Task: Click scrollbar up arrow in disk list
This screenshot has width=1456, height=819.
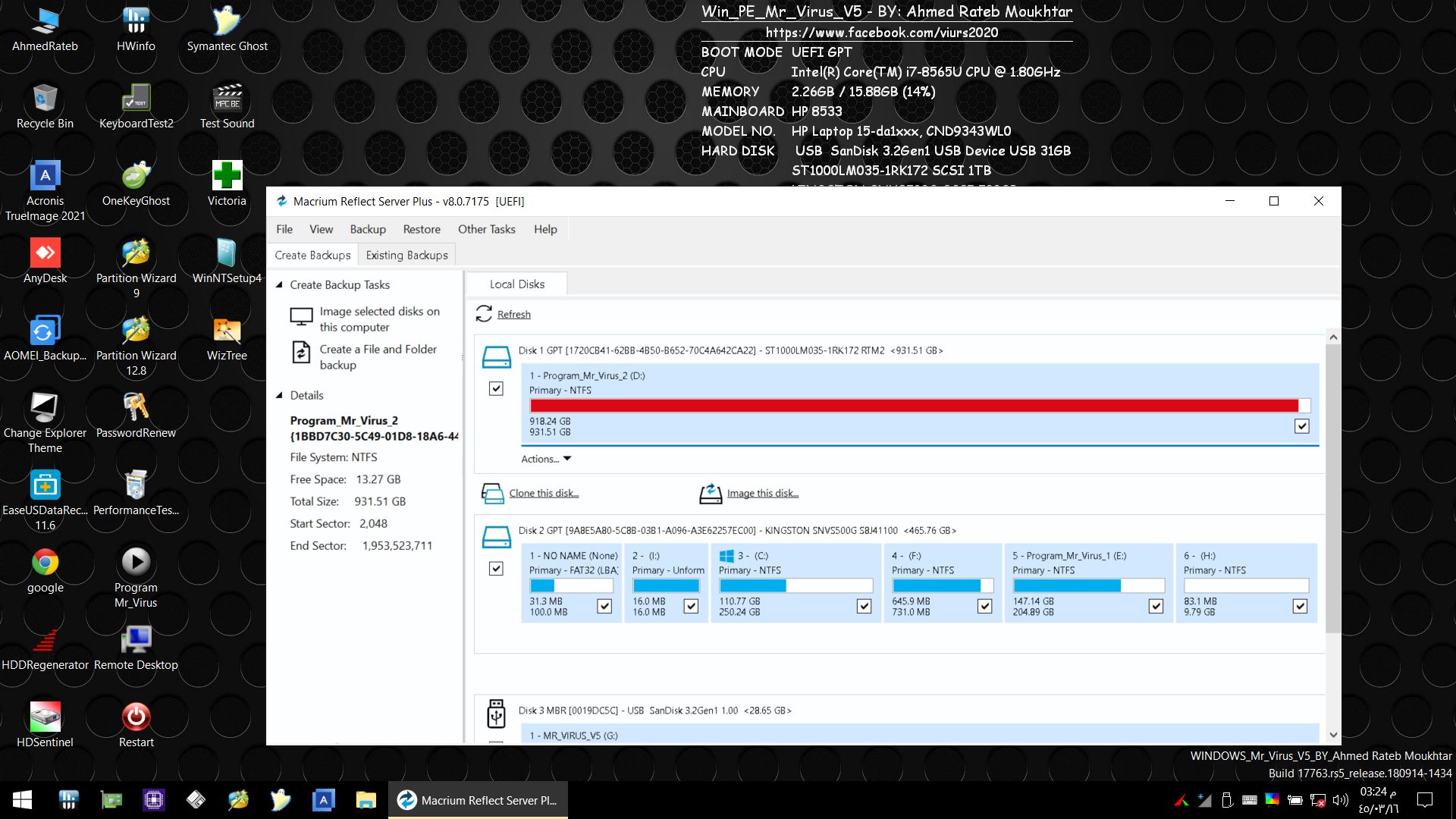Action: (x=1333, y=337)
